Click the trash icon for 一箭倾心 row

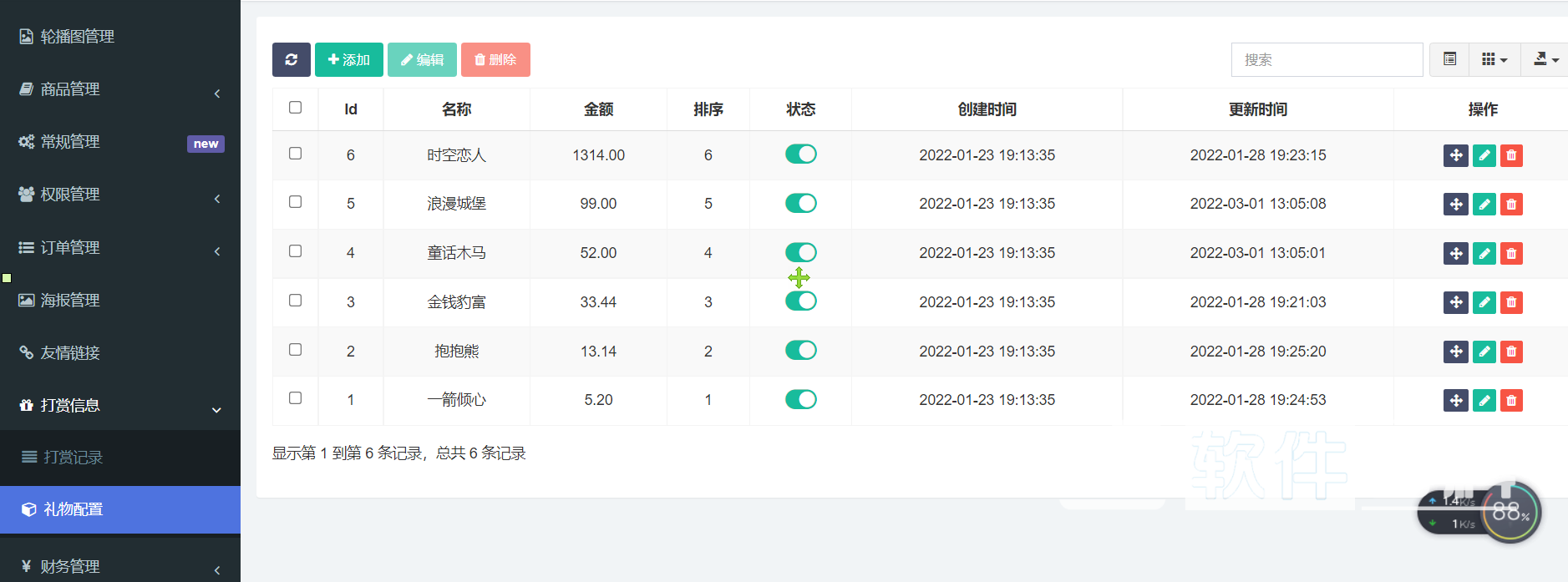click(1511, 401)
